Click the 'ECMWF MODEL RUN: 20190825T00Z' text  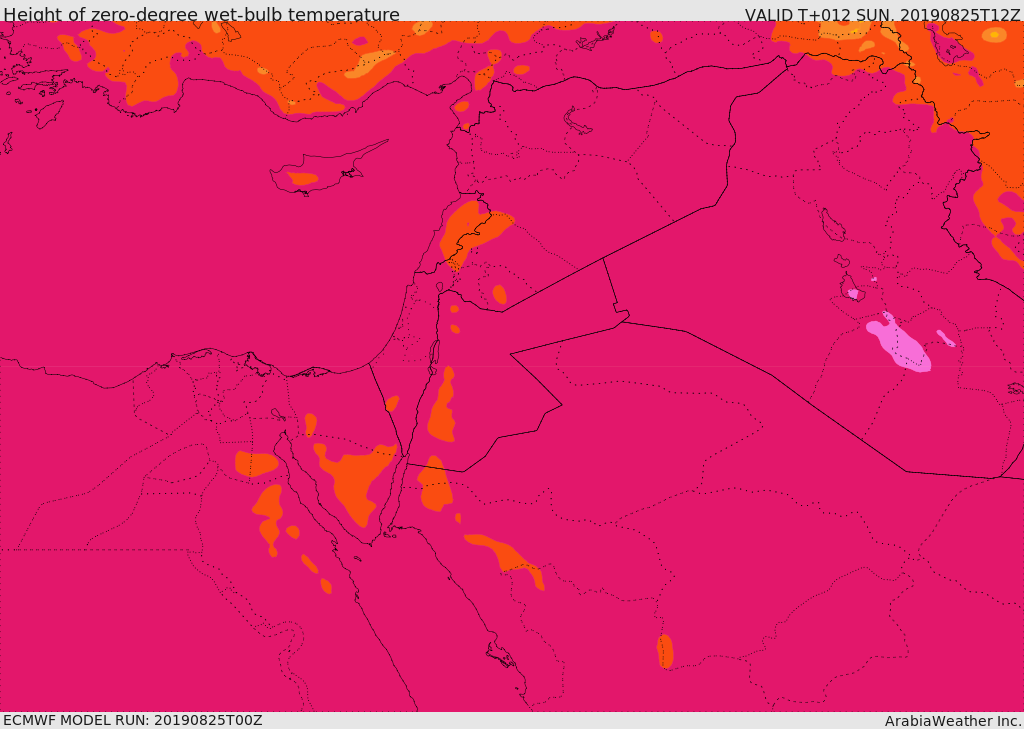(x=133, y=721)
